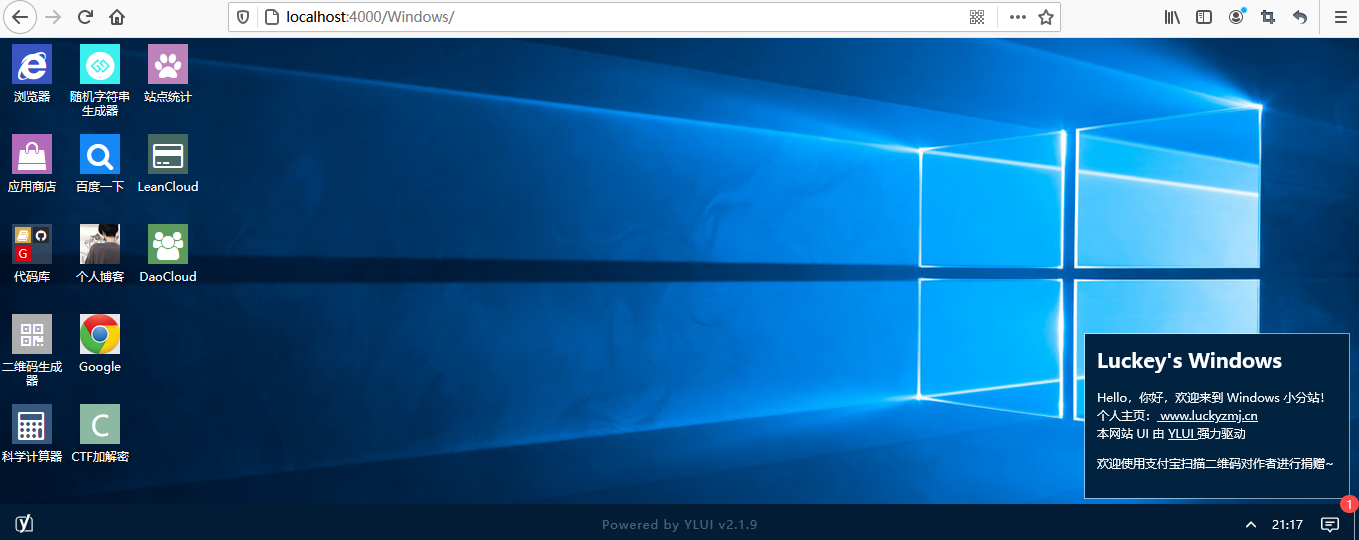This screenshot has width=1359, height=540.
Task: Bookmark this page with the star
Action: pyautogui.click(x=1046, y=17)
